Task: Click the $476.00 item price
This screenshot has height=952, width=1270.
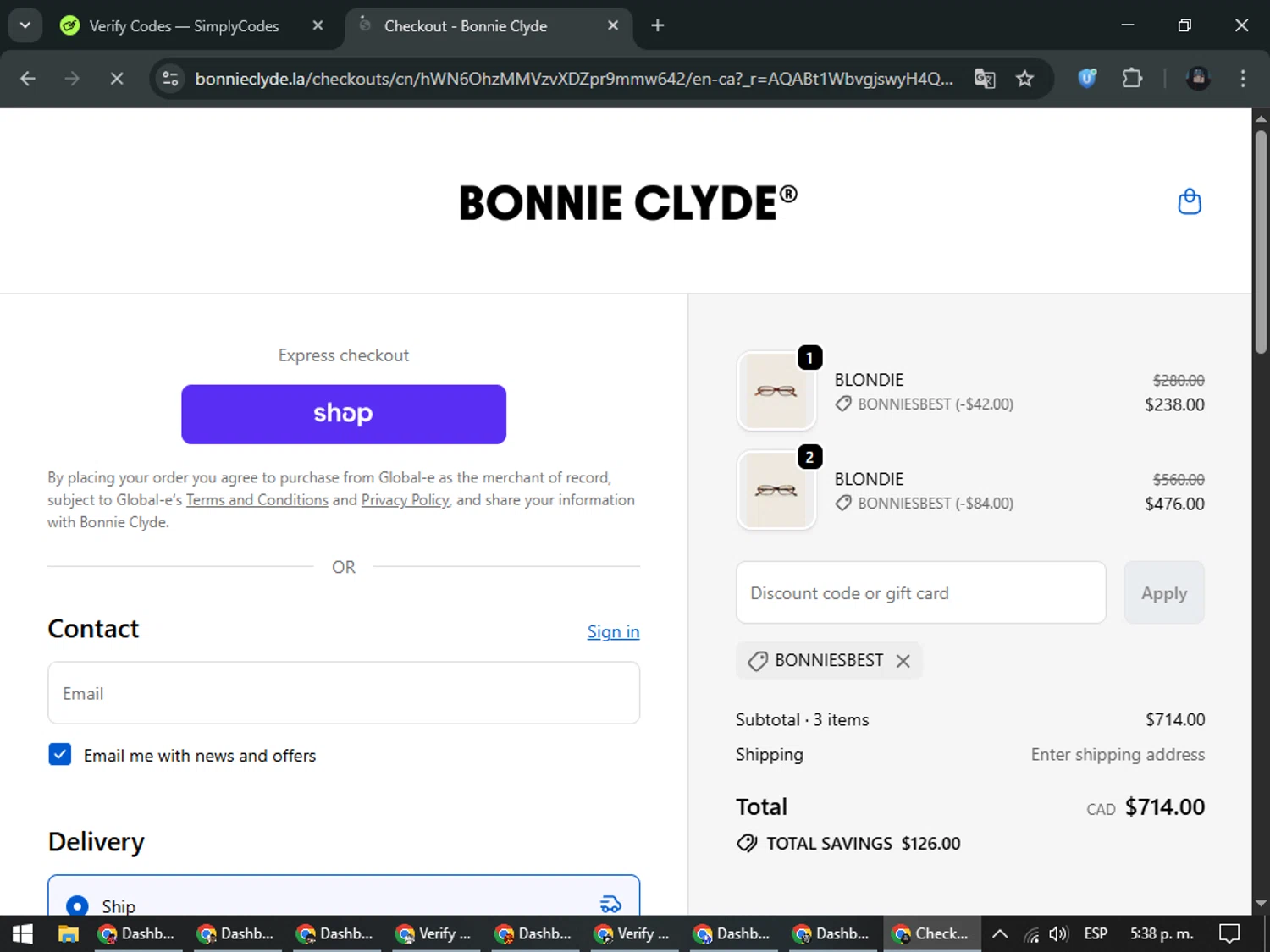Action: [x=1174, y=504]
